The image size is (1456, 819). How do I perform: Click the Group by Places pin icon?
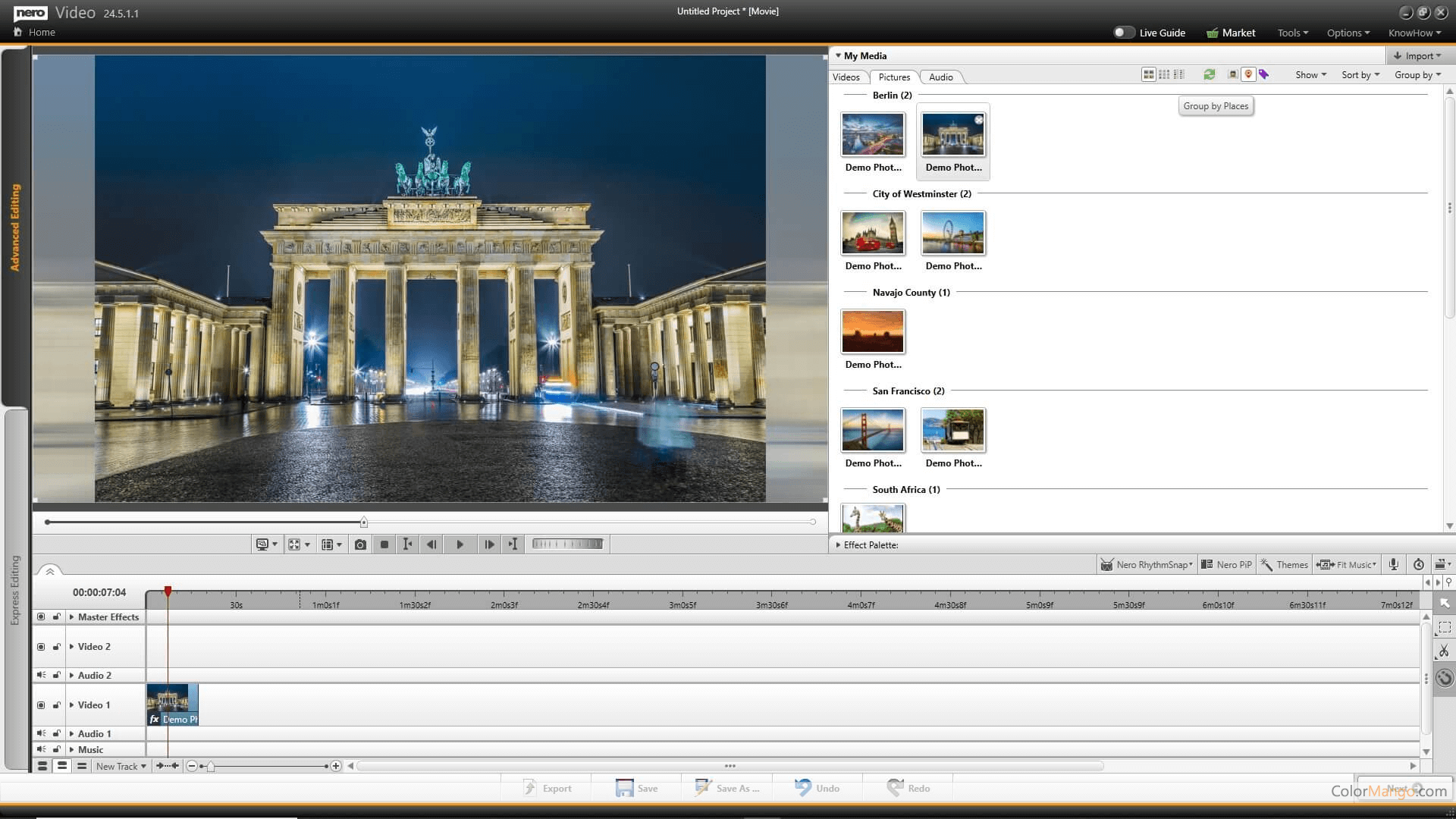[x=1248, y=74]
